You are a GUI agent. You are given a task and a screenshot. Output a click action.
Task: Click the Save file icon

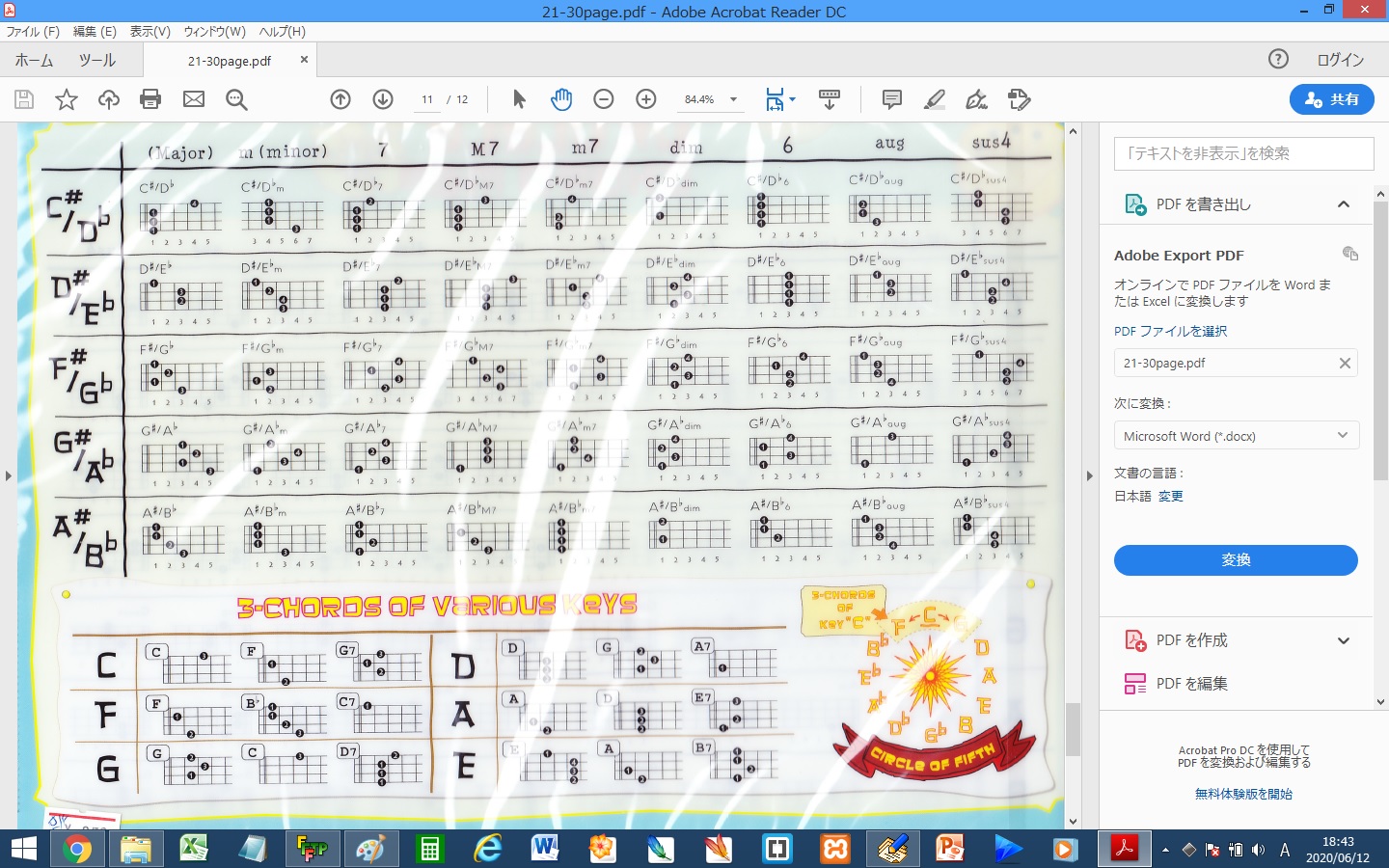tap(24, 99)
